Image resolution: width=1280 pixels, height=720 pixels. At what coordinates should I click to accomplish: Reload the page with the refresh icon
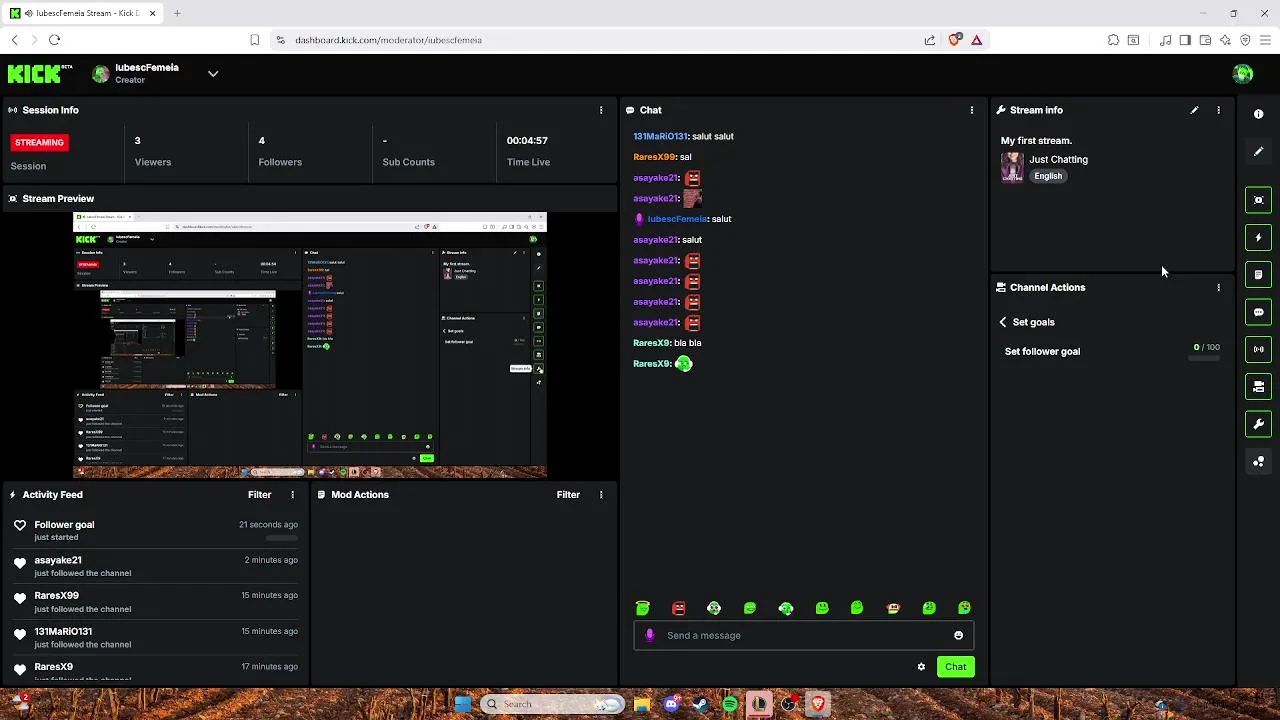pos(54,40)
